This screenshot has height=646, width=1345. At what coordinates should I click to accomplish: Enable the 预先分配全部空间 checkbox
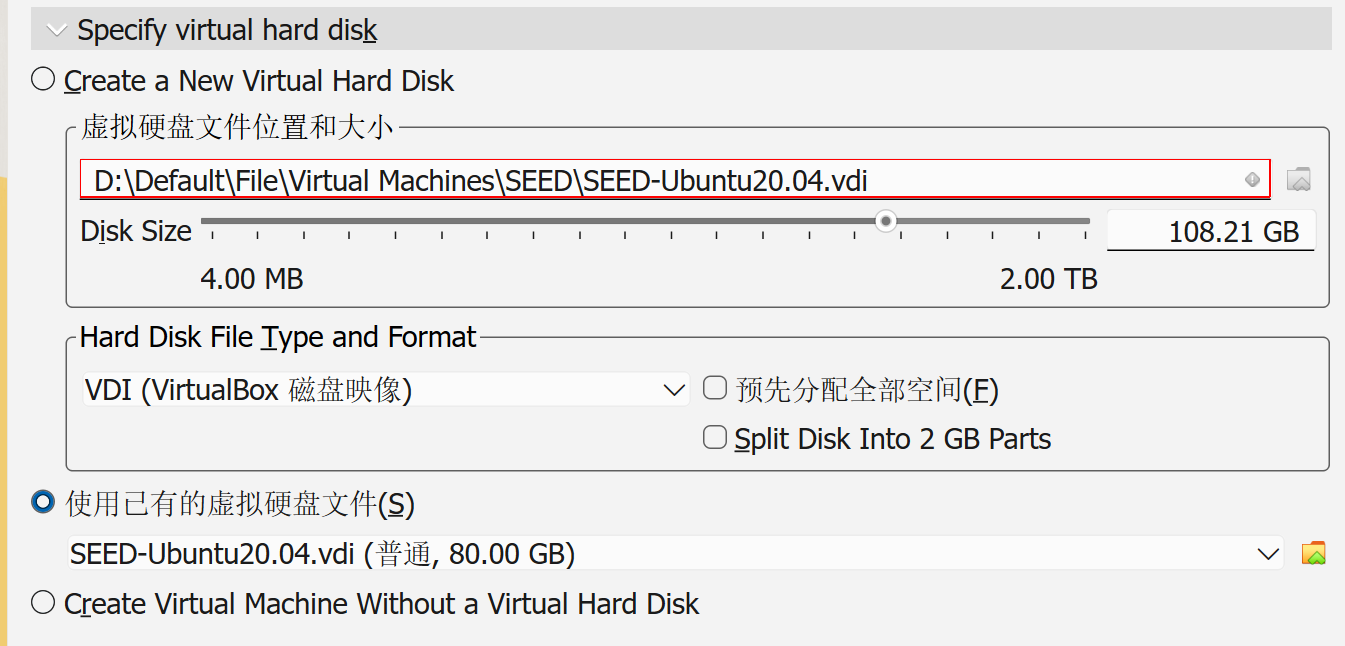pyautogui.click(x=715, y=388)
